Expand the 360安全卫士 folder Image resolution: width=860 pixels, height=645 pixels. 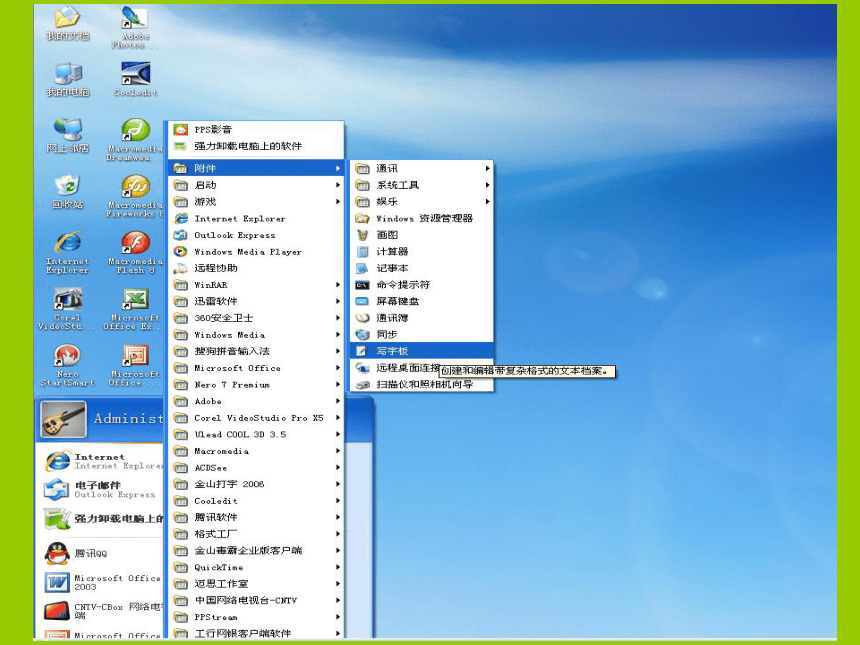point(256,318)
